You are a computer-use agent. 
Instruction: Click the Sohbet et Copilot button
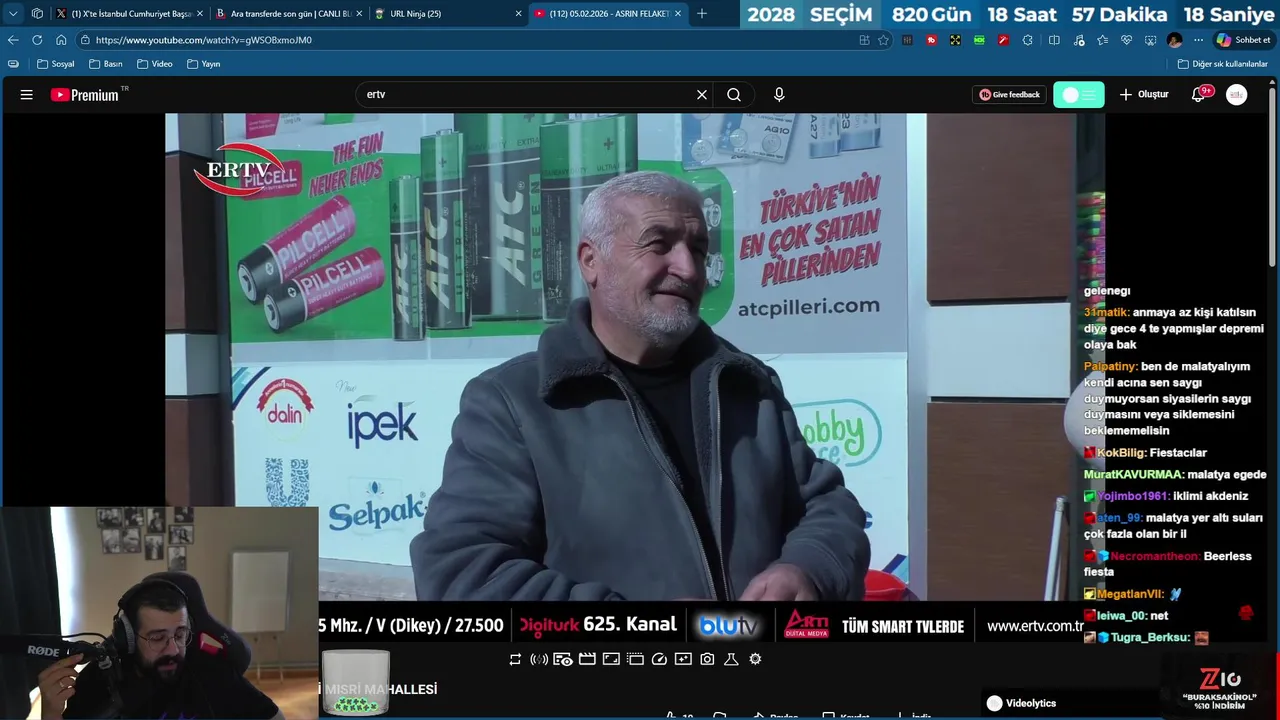click(1243, 40)
